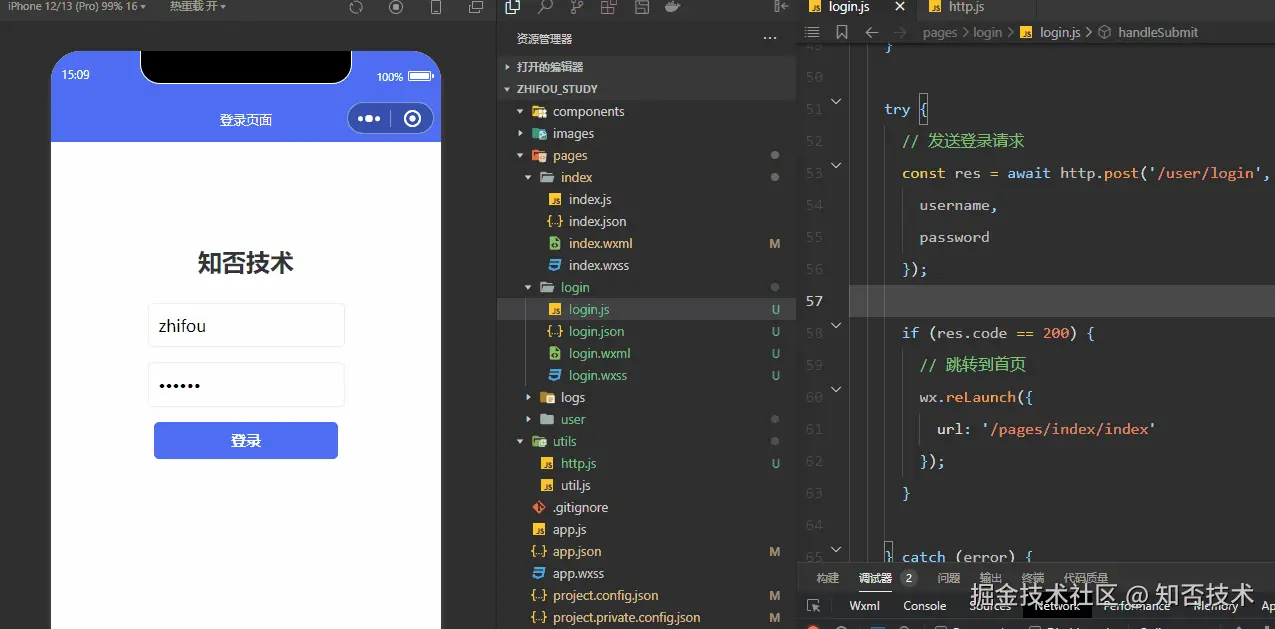Click the navigate back arrow in editor
1275x629 pixels.
871,32
